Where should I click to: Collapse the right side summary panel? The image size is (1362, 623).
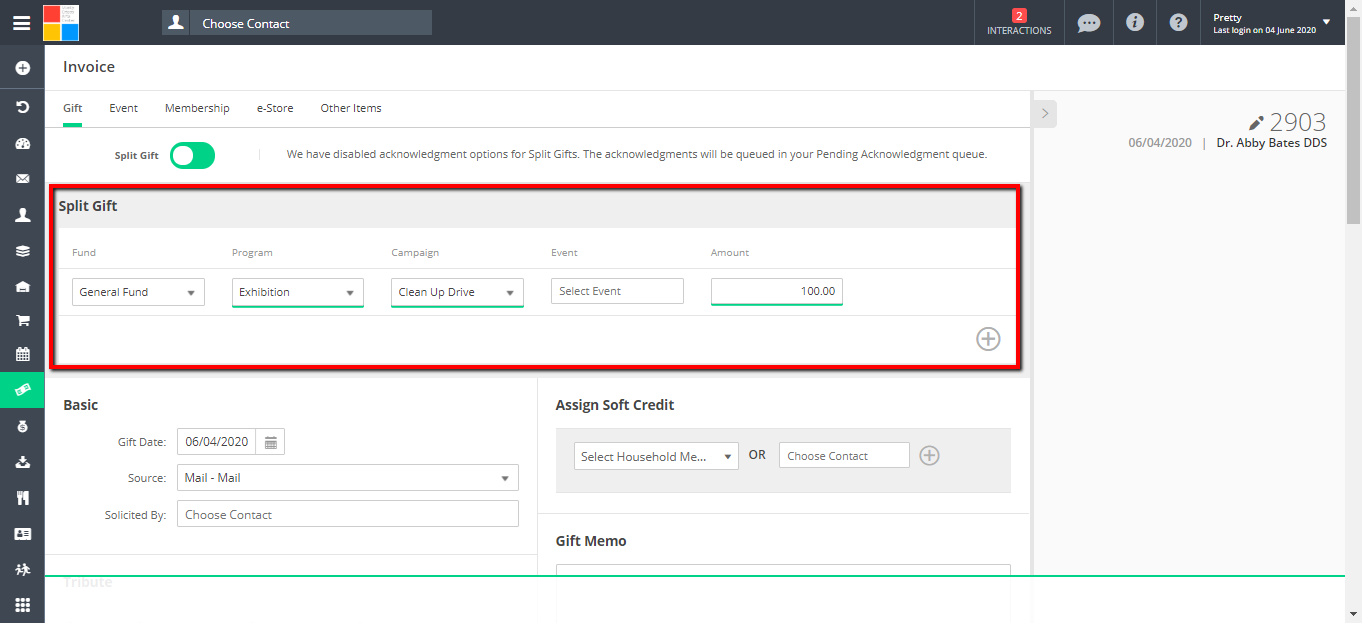[x=1044, y=114]
